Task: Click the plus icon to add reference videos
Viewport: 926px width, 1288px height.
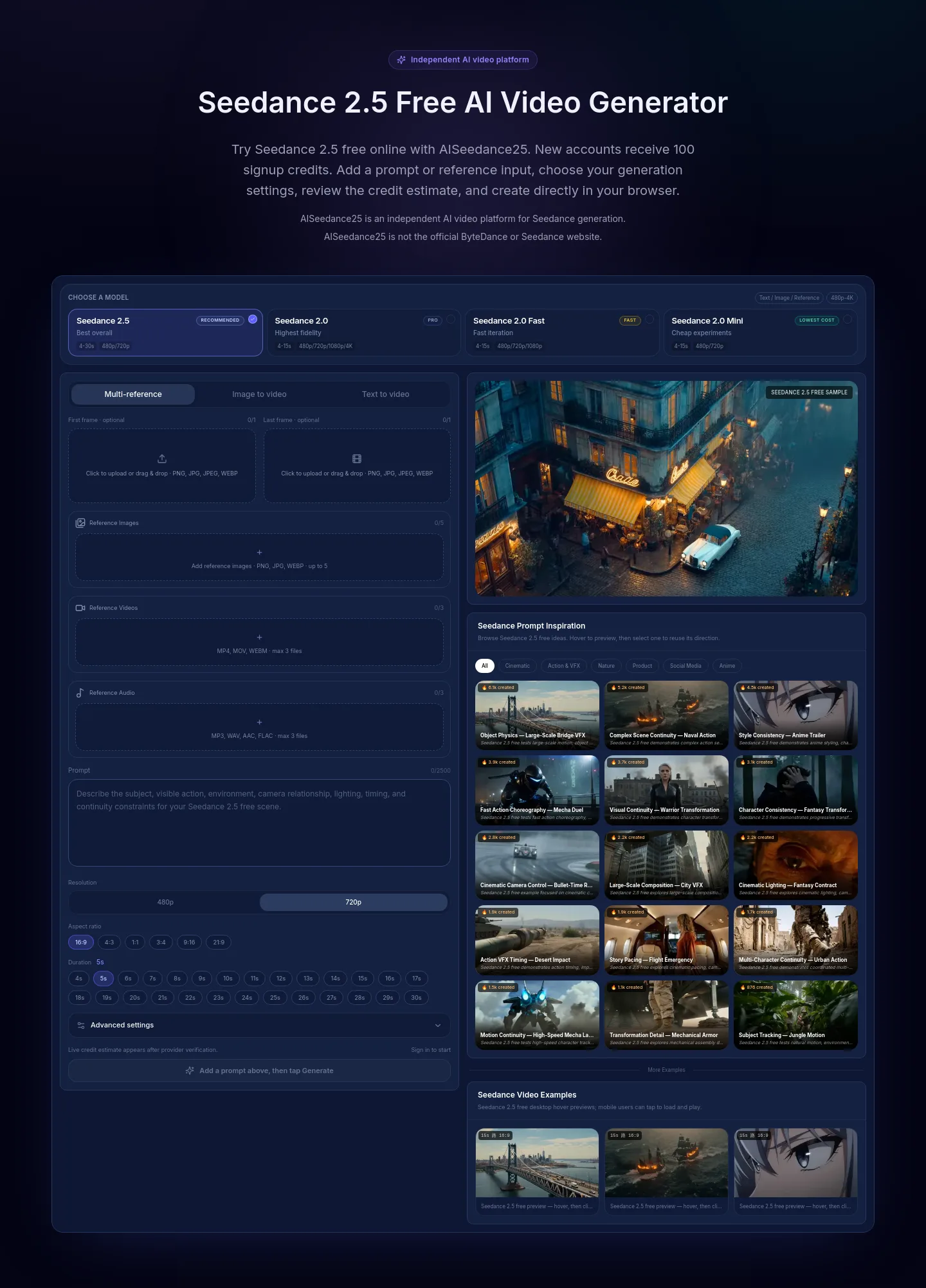Action: point(259,638)
